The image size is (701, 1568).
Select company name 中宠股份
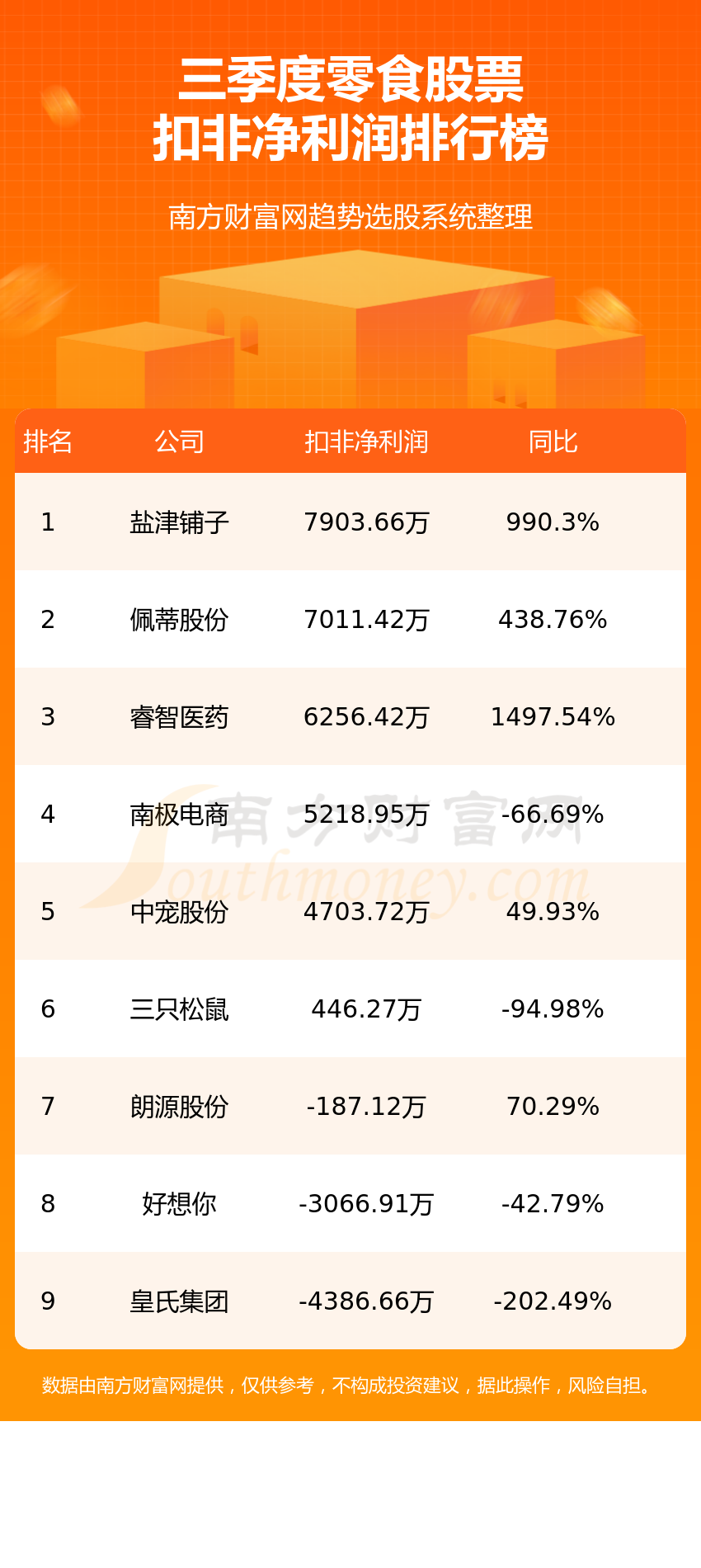coord(179,912)
